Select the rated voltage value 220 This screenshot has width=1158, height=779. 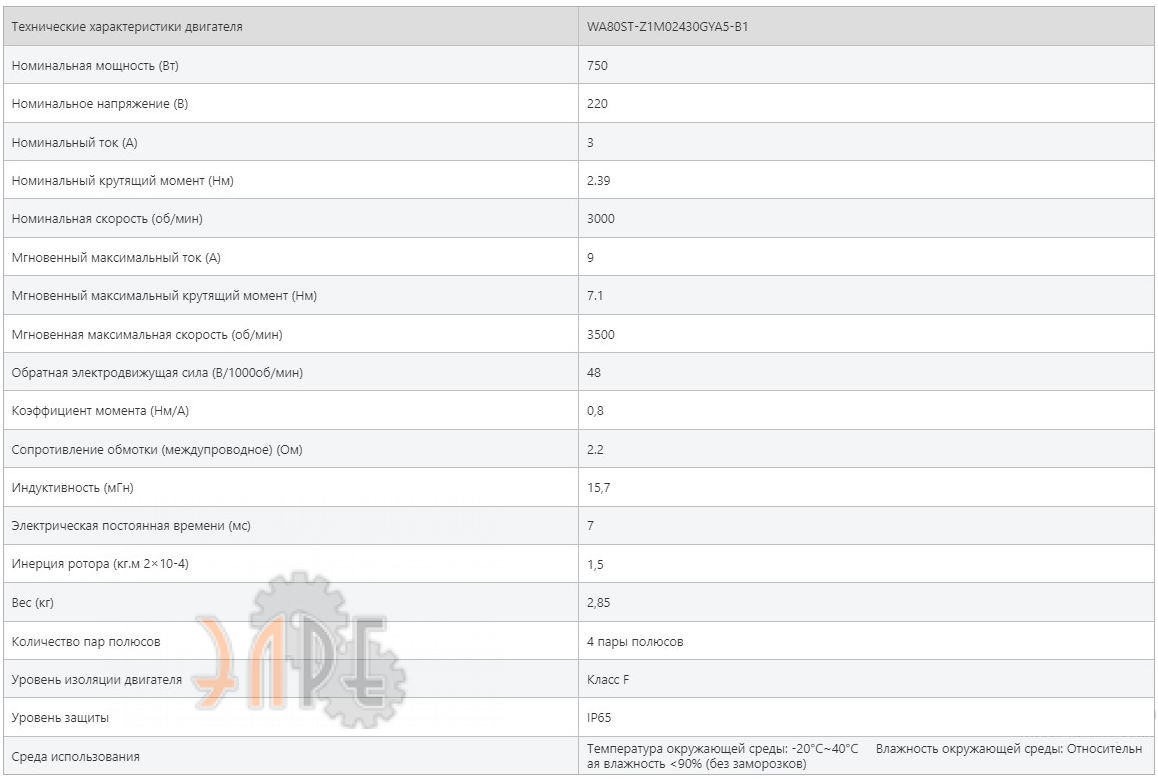(597, 104)
